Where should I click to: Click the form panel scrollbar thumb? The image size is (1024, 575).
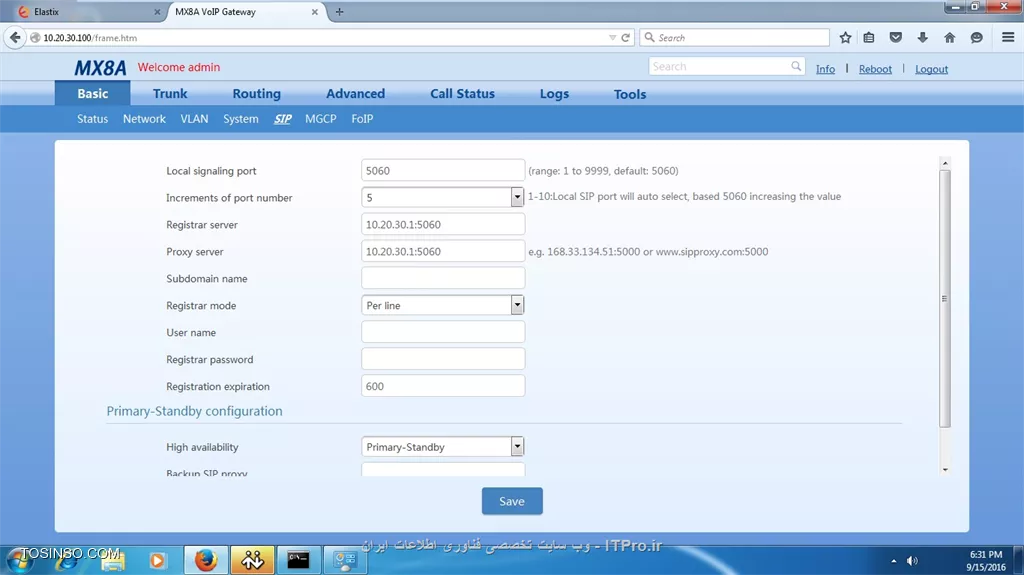point(944,299)
